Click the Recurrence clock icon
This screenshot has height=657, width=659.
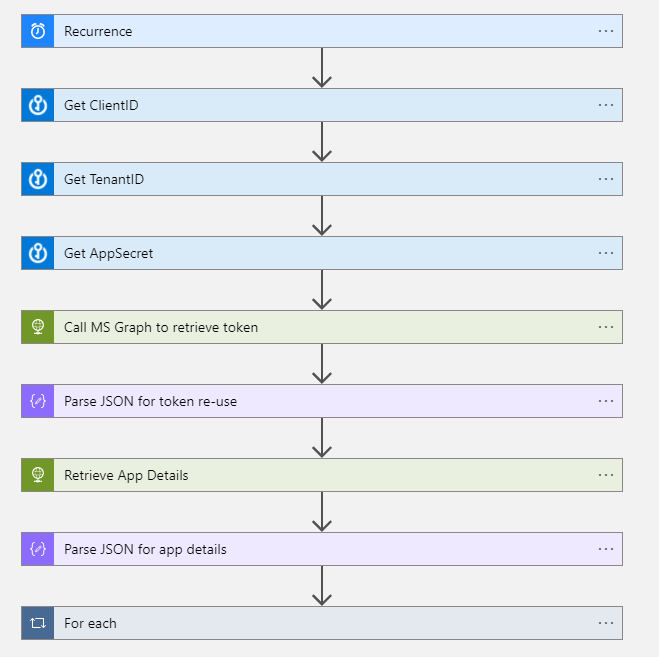tap(38, 31)
